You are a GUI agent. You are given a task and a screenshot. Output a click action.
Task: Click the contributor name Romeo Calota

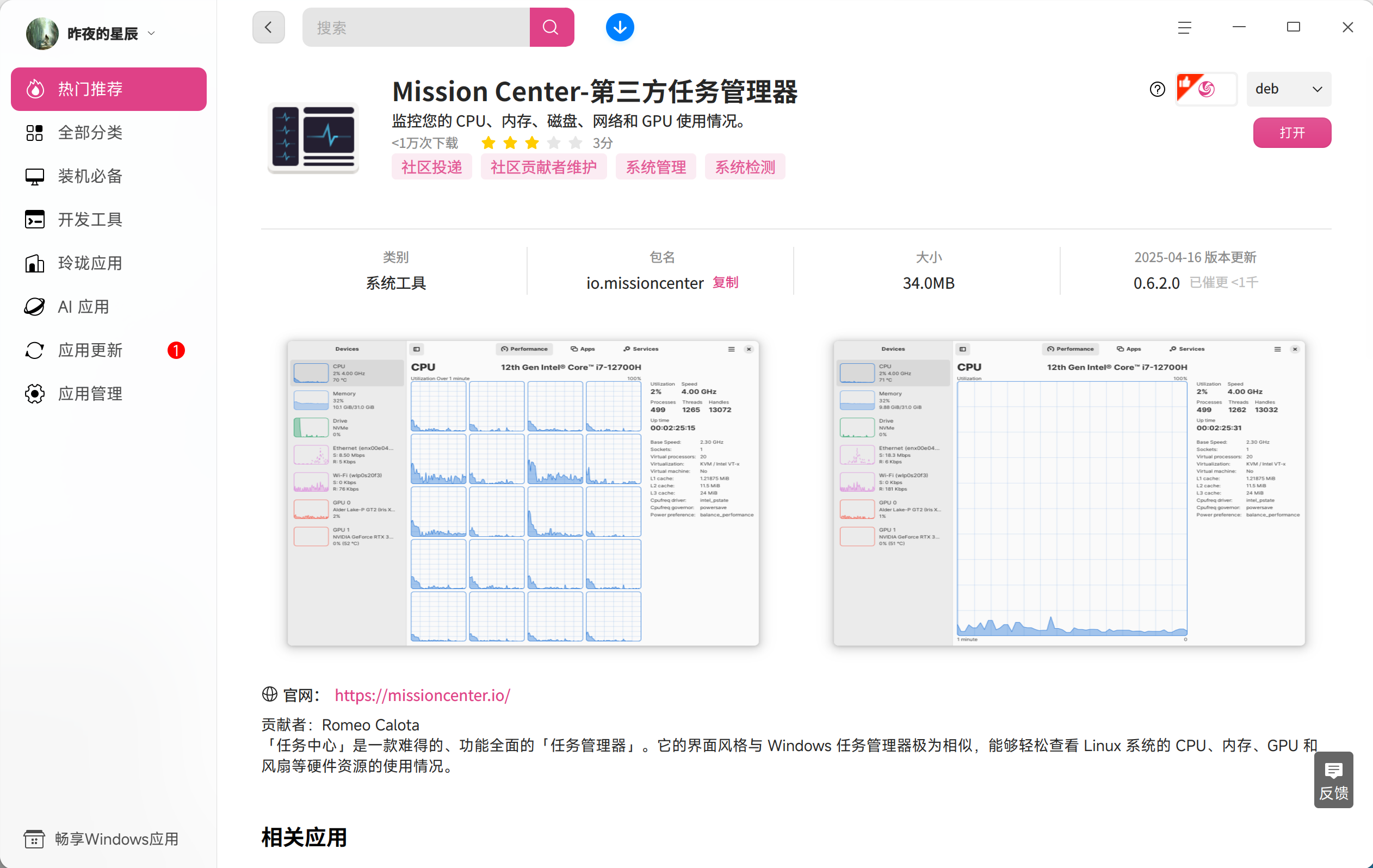[370, 724]
